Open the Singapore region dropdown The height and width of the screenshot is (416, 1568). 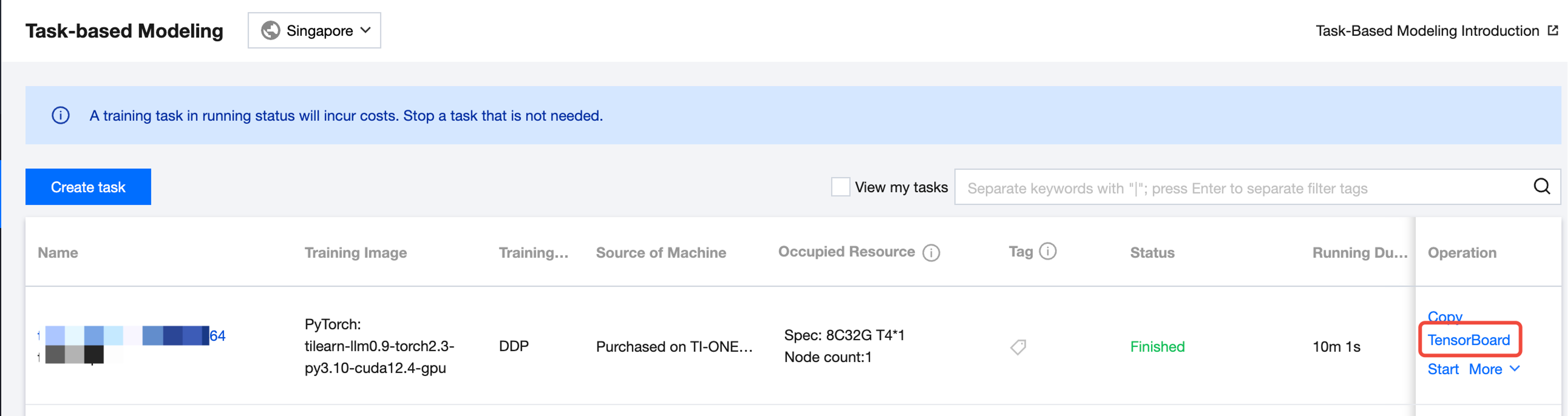pos(314,30)
